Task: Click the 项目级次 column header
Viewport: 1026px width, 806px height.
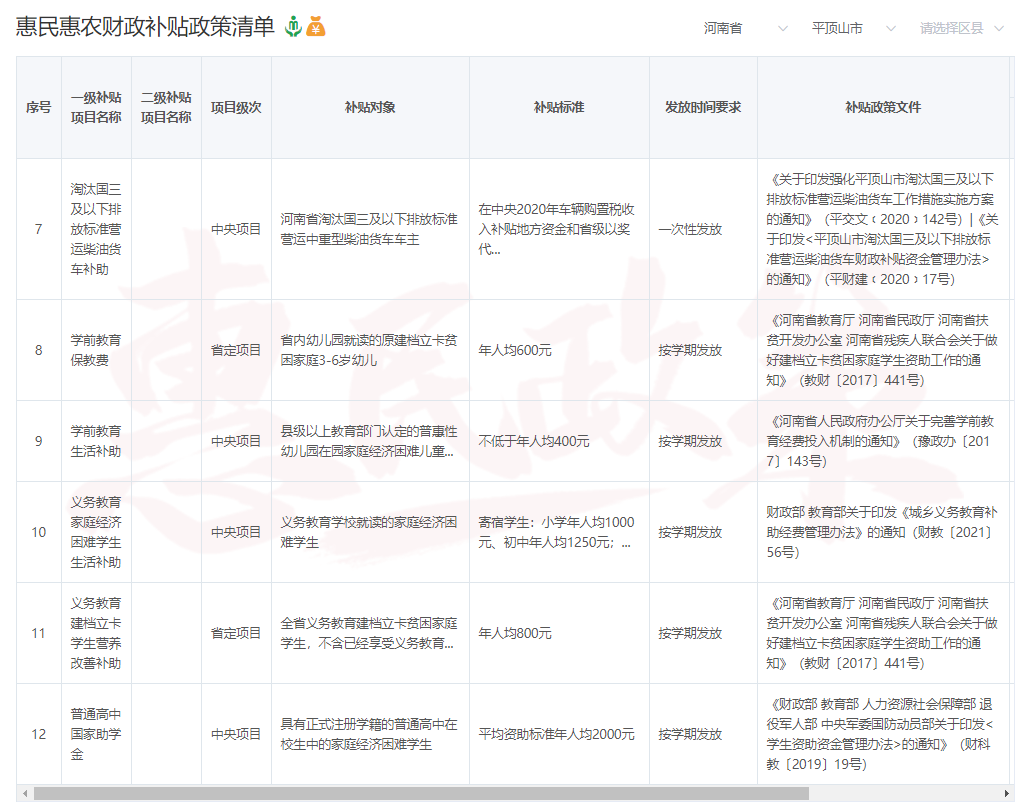Action: [x=236, y=107]
